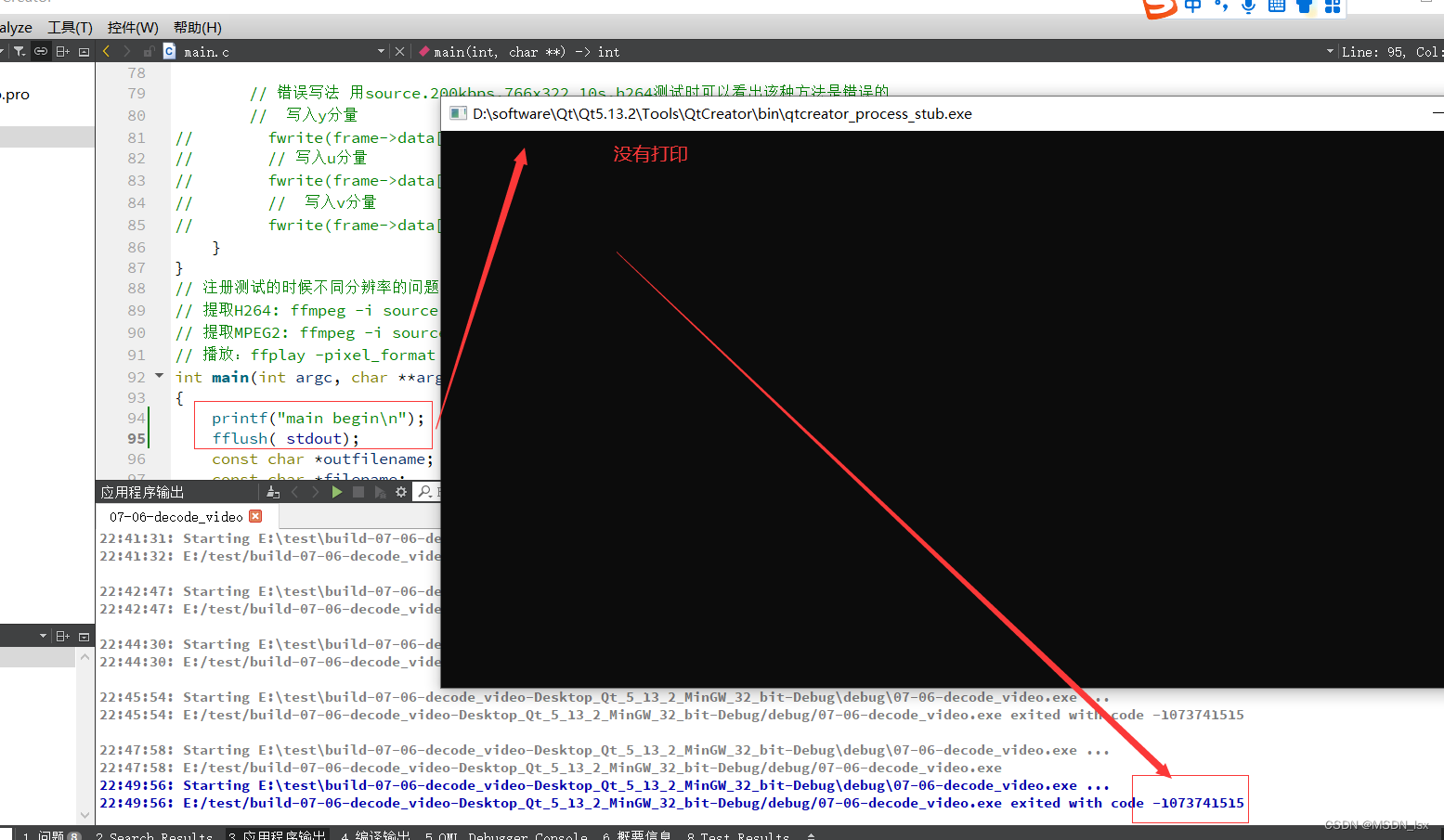1444x840 pixels.
Task: Open Sogou soft keyboard icon
Action: click(x=1277, y=6)
